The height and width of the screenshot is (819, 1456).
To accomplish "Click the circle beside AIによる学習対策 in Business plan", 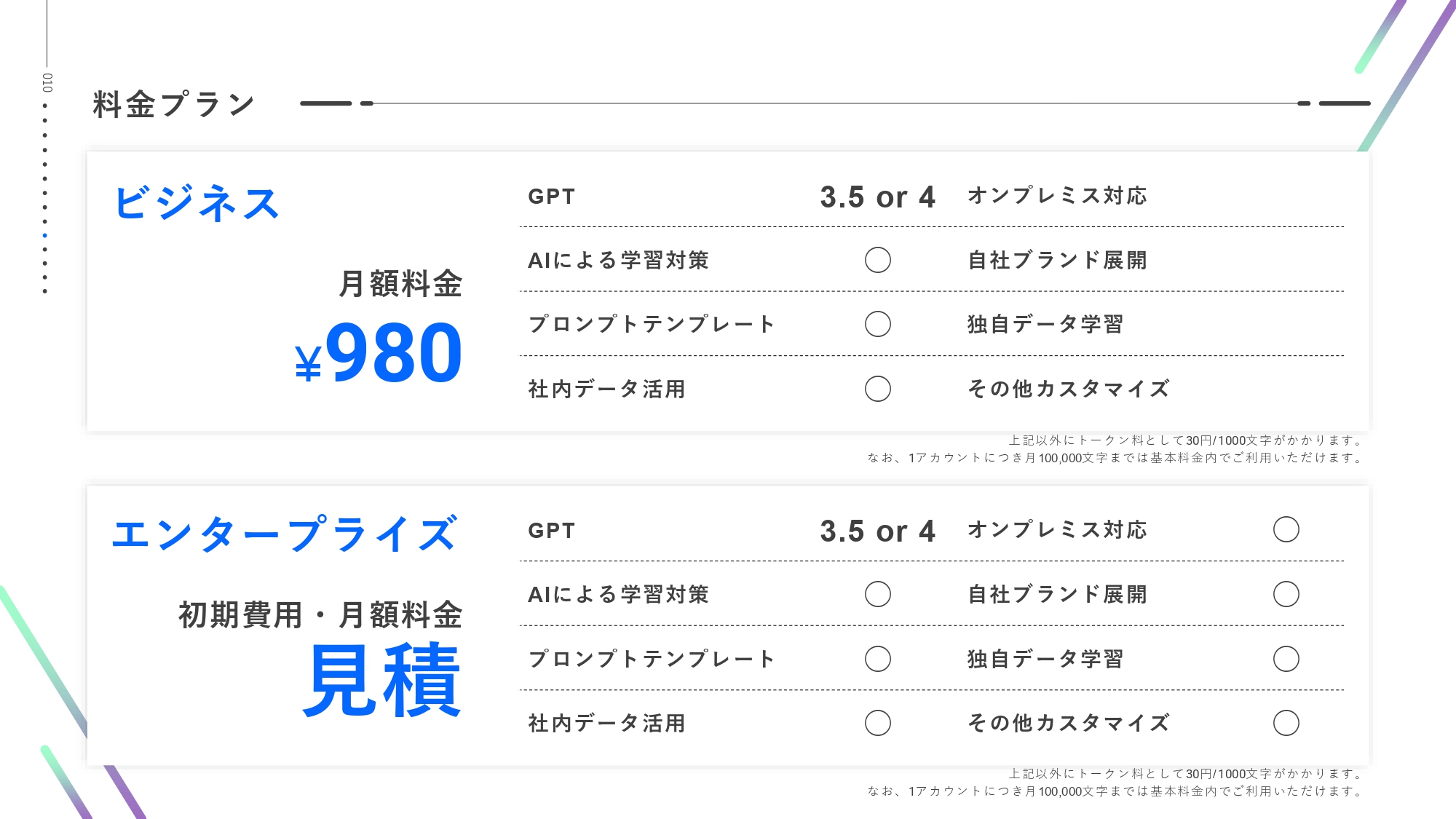I will coord(877,260).
